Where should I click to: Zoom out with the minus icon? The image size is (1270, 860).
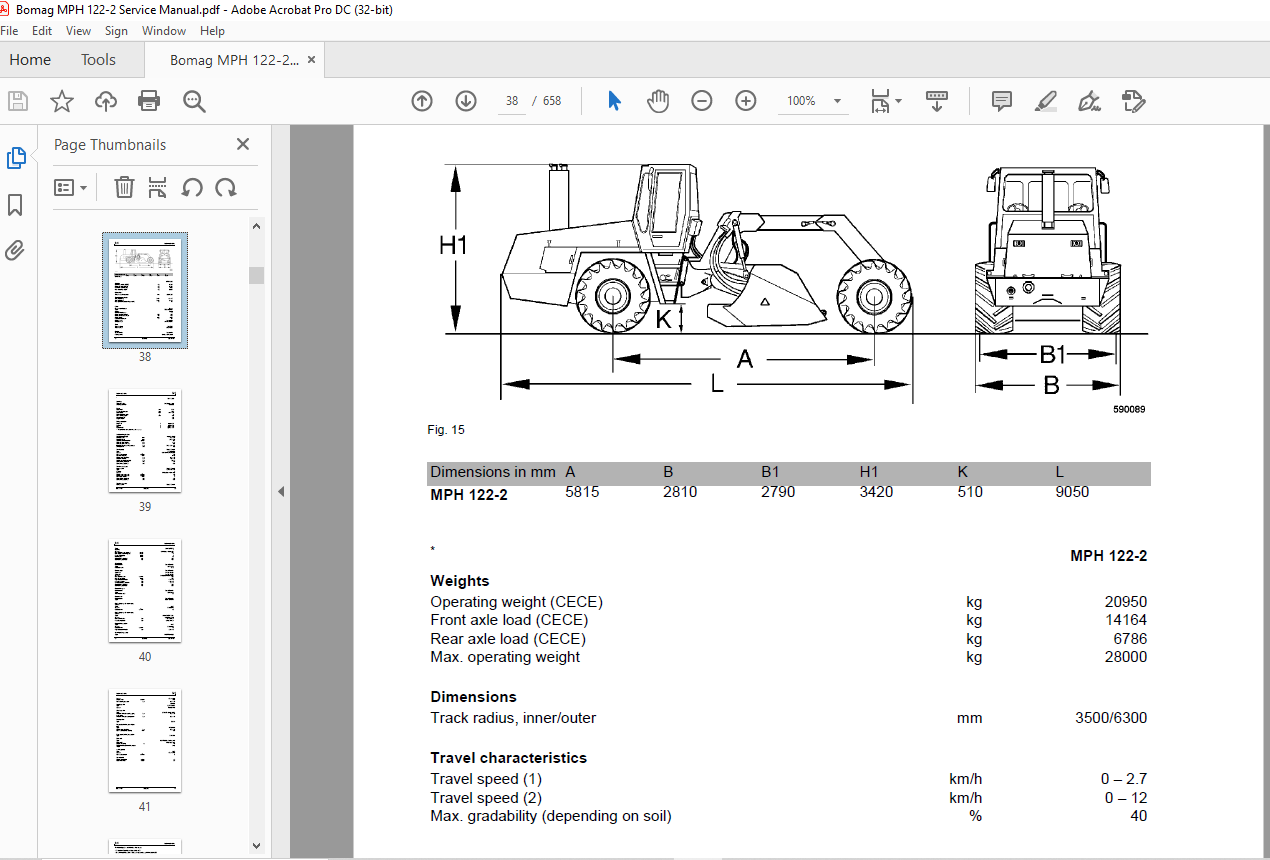click(x=702, y=101)
